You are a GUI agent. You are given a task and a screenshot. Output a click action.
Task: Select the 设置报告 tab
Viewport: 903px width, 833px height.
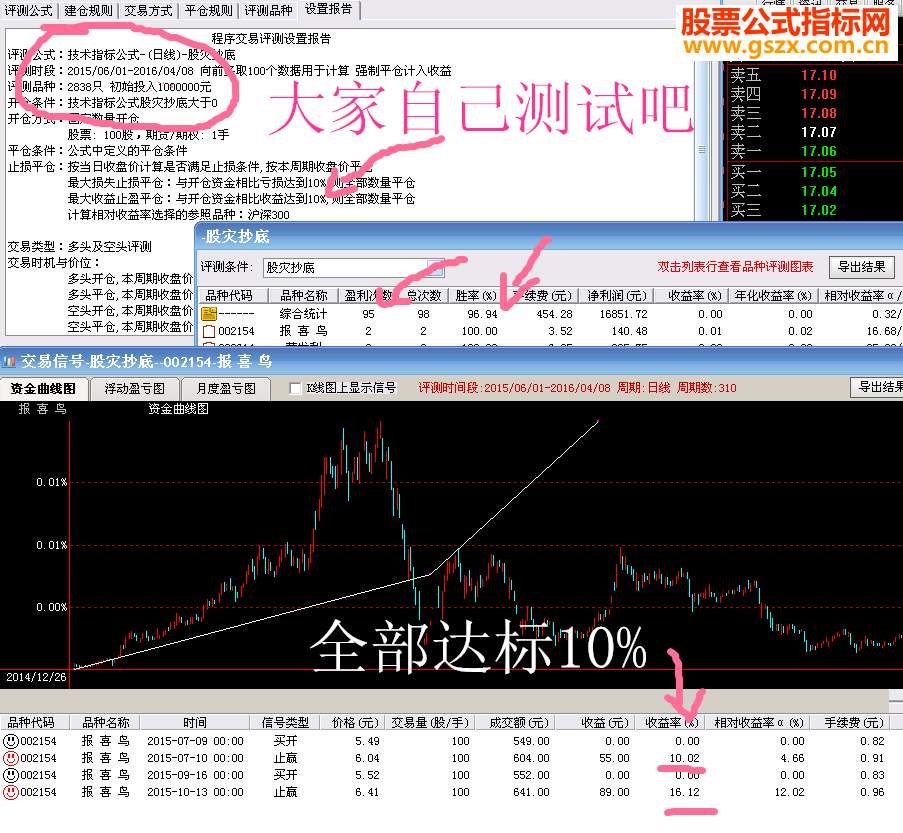coord(329,9)
